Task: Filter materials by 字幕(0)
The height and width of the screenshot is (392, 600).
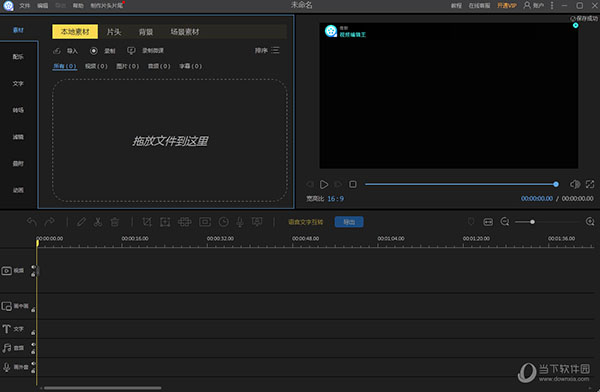Action: tap(191, 66)
